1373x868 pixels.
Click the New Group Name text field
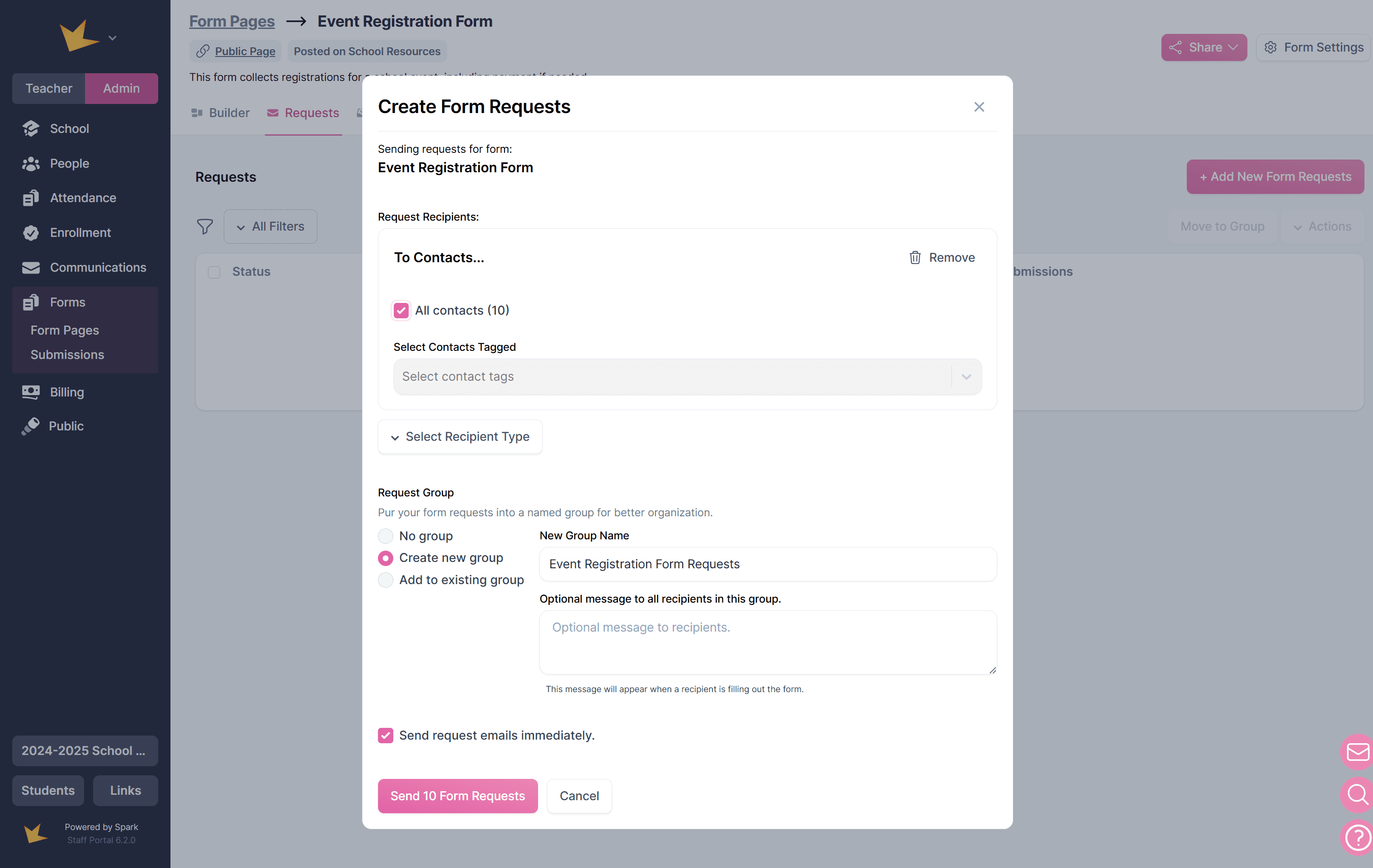[x=768, y=564]
